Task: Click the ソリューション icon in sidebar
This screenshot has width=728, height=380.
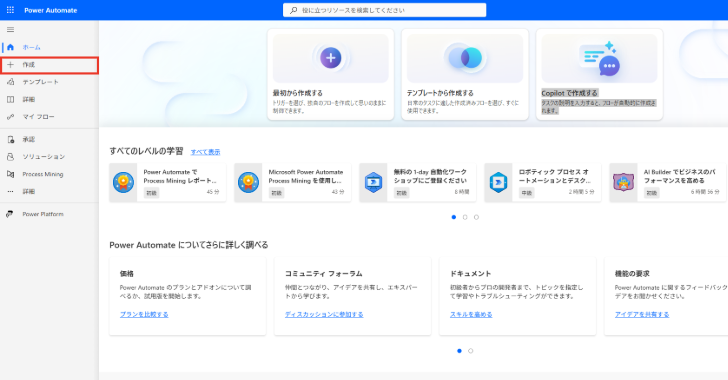Action: [10, 157]
